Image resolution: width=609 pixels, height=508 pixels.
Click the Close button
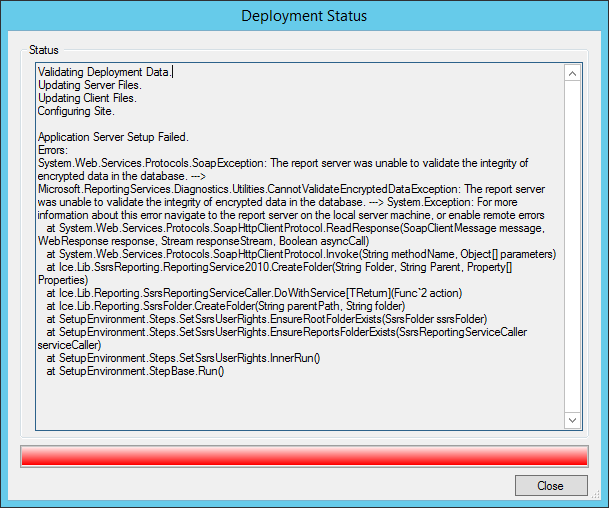coord(551,485)
